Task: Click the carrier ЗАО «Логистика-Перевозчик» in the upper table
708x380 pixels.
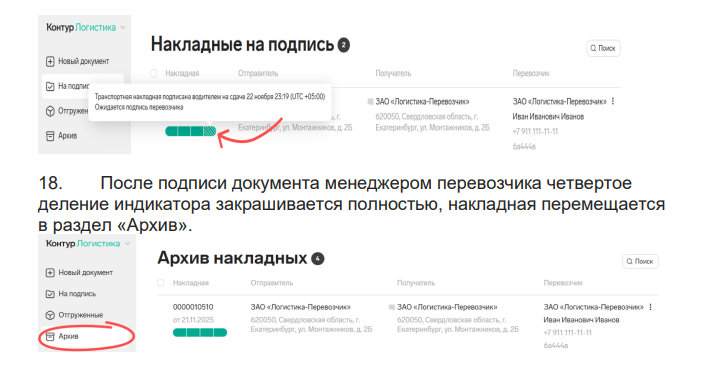Action: tap(559, 102)
